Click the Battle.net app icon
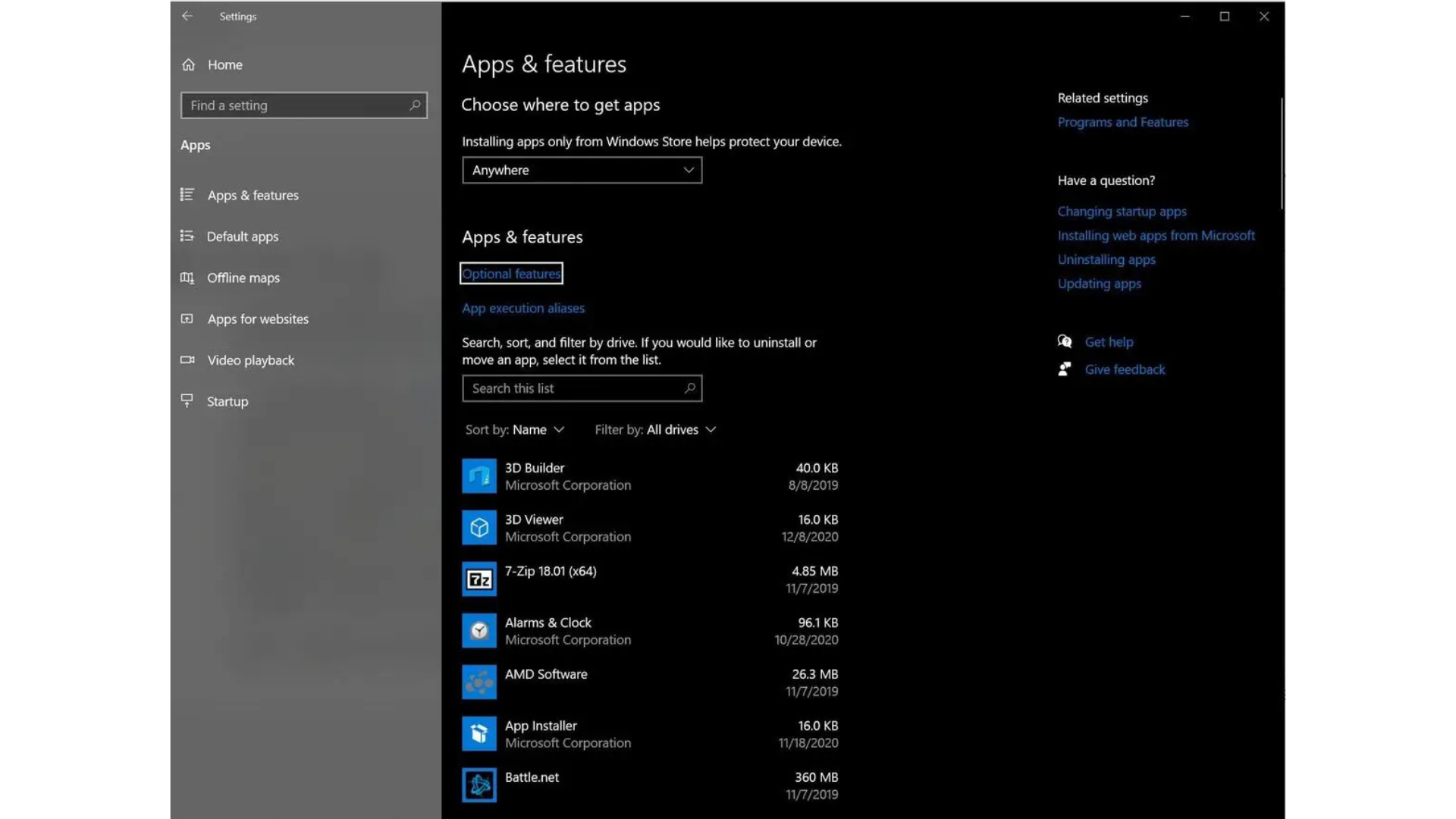This screenshot has width=1456, height=819. (479, 786)
